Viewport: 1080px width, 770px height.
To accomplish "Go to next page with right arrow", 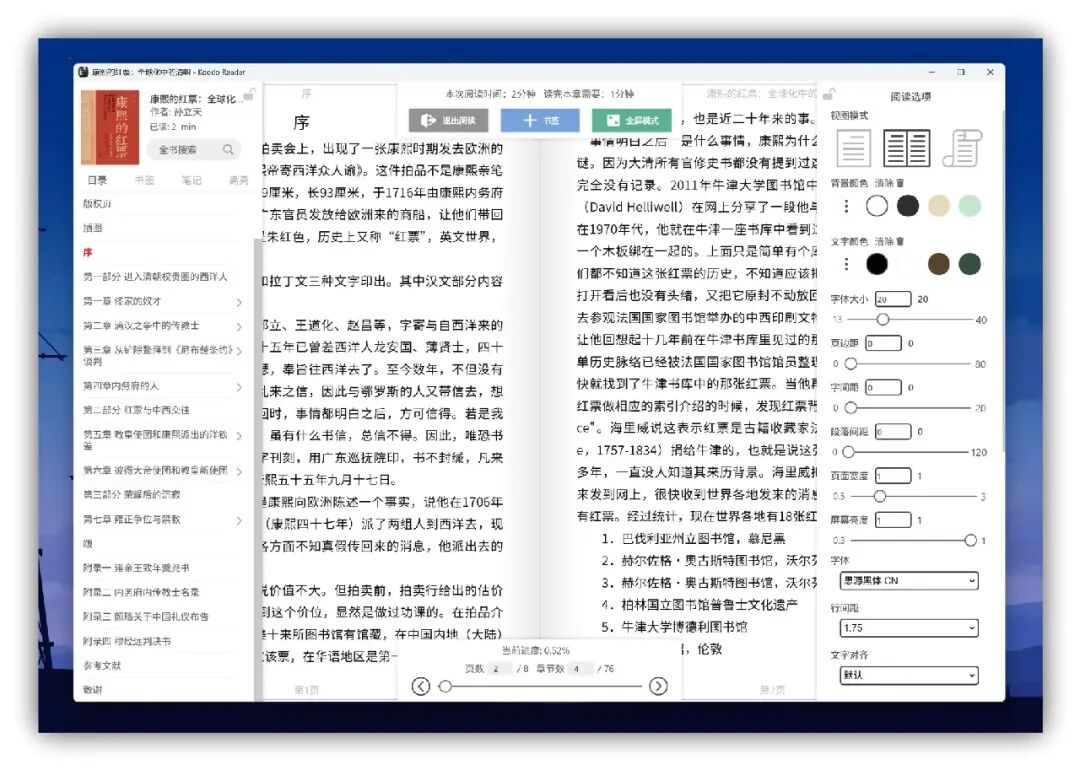I will pyautogui.click(x=658, y=686).
